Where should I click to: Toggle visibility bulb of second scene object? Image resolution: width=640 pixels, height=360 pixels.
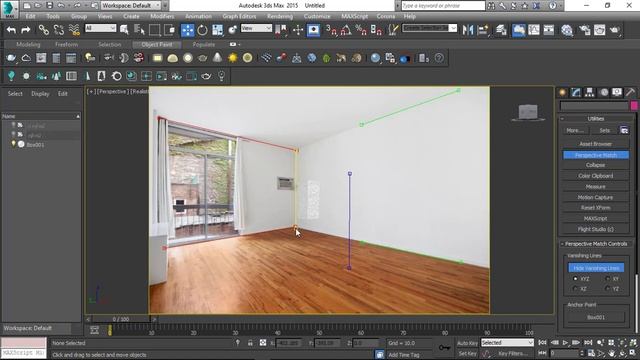pyautogui.click(x=13, y=135)
